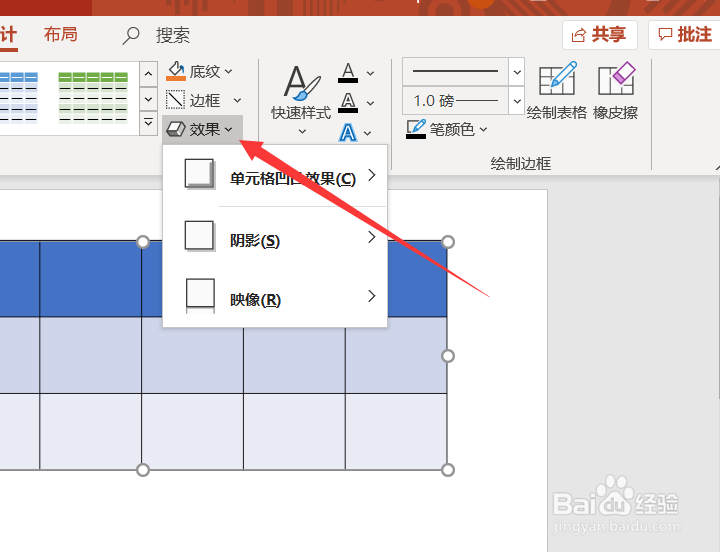
Task: Click the blue text effects A icon
Action: pos(348,132)
